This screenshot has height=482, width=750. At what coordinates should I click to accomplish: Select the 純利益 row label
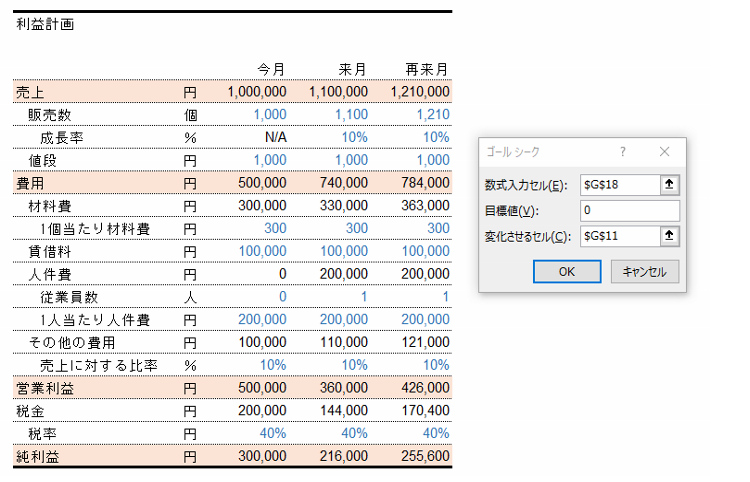pyautogui.click(x=38, y=457)
